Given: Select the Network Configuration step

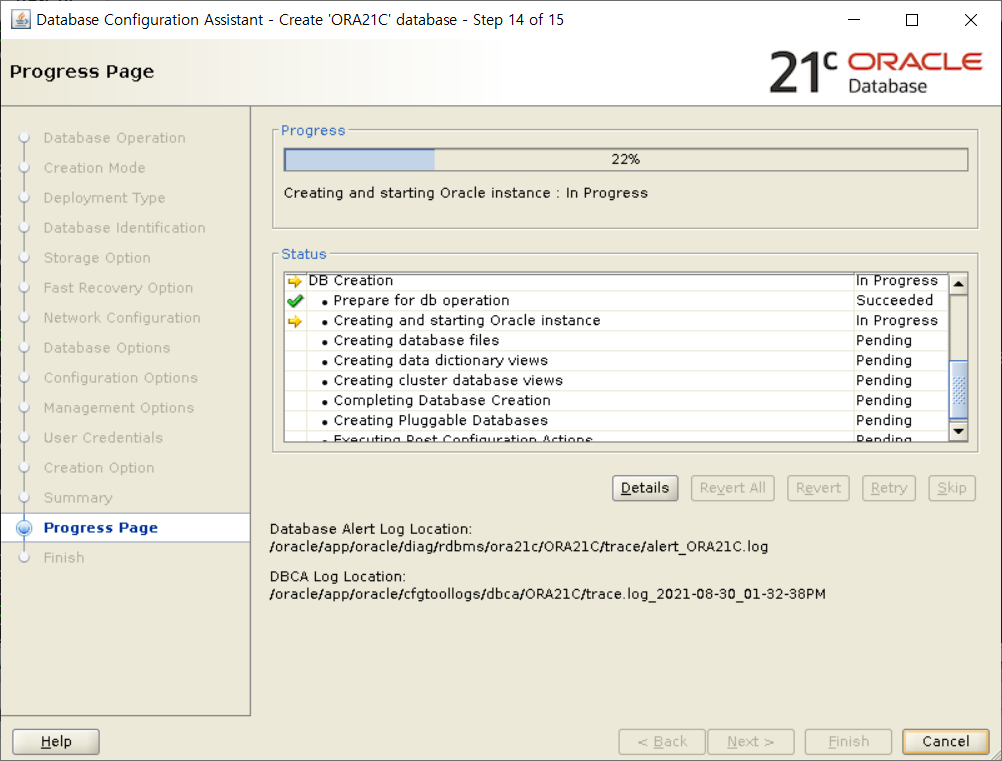Looking at the screenshot, I should [122, 318].
